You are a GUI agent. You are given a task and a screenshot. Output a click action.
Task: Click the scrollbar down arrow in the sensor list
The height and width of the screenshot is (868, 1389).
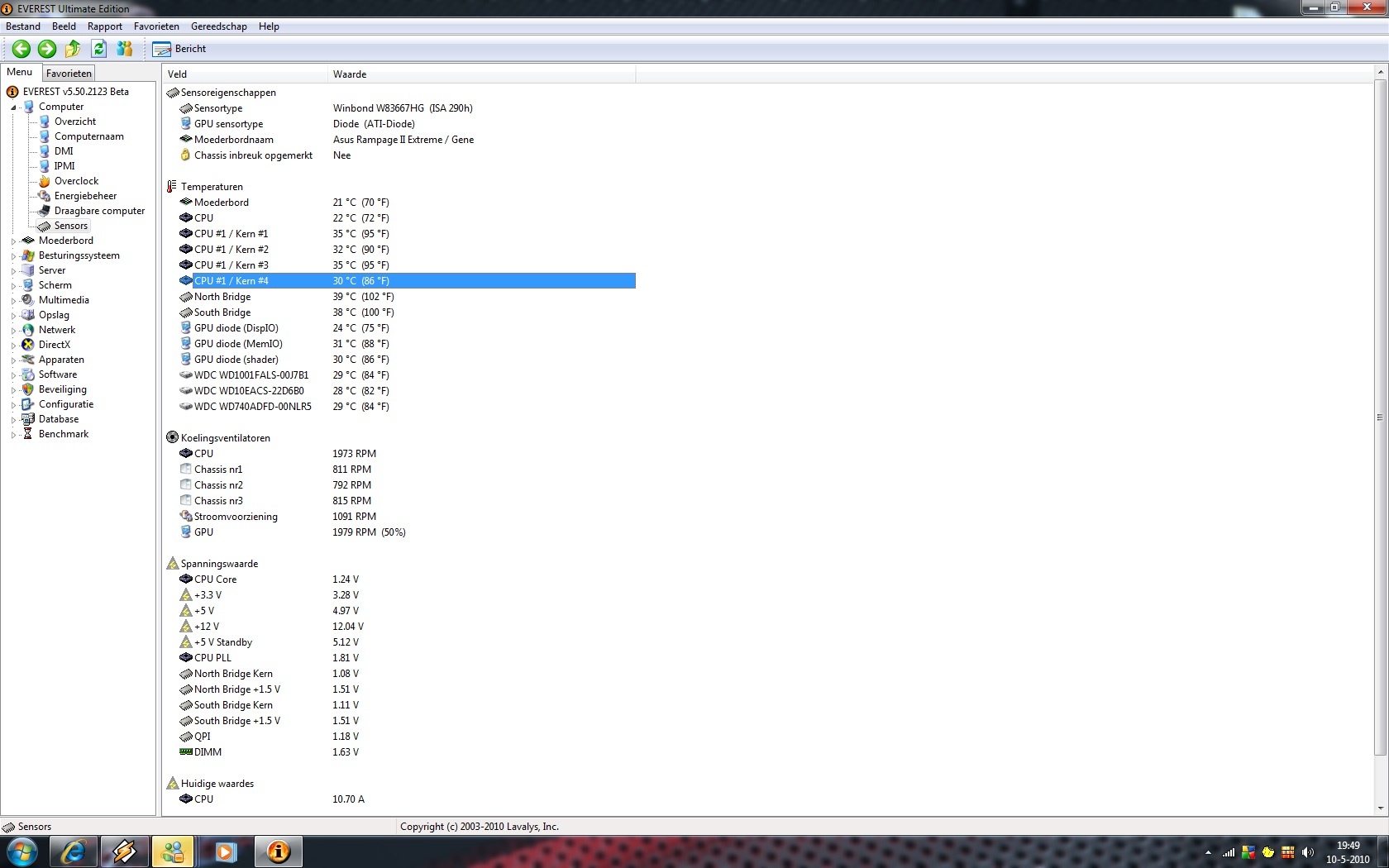1380,808
